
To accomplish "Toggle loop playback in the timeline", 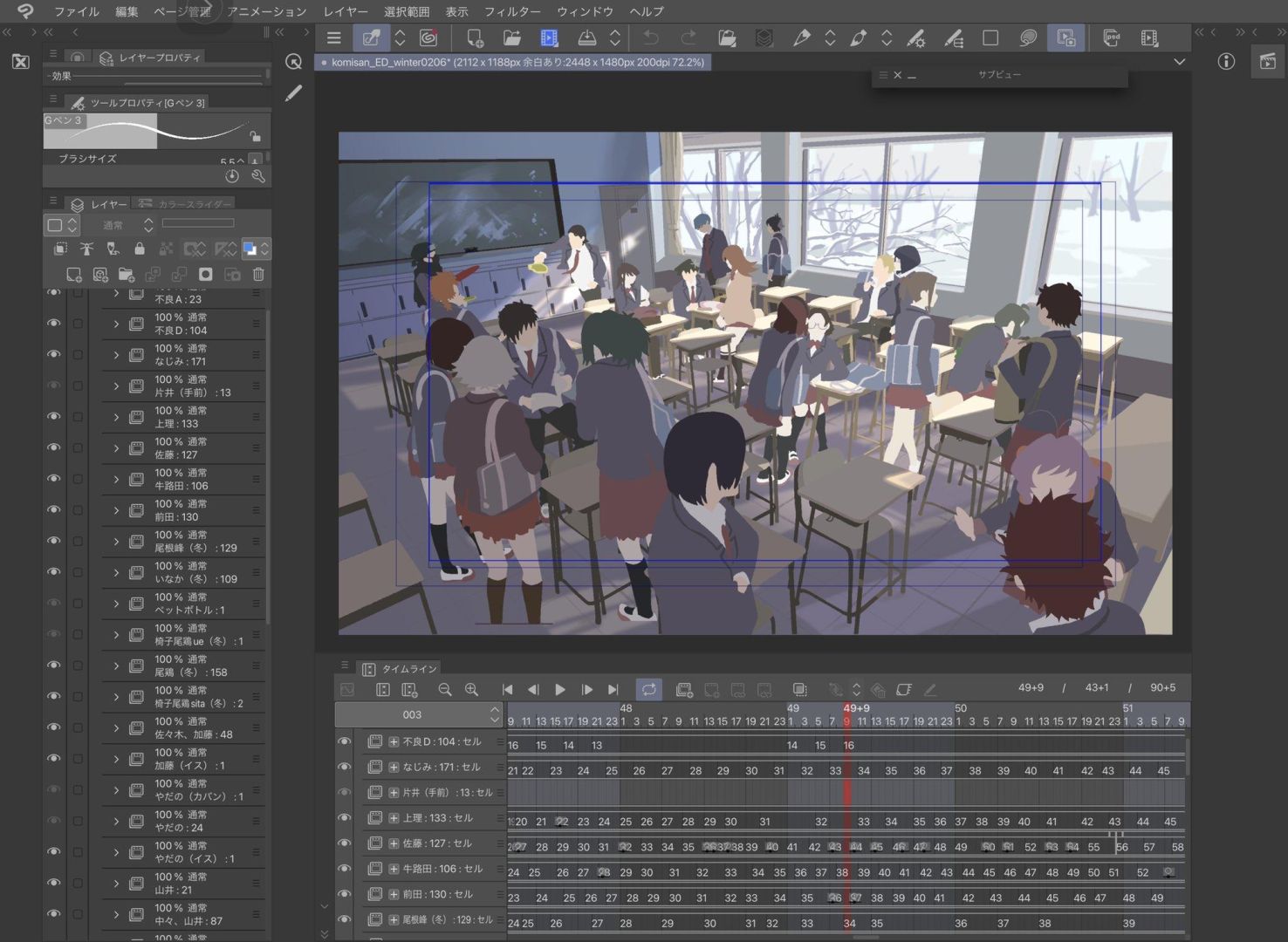I will click(x=649, y=689).
